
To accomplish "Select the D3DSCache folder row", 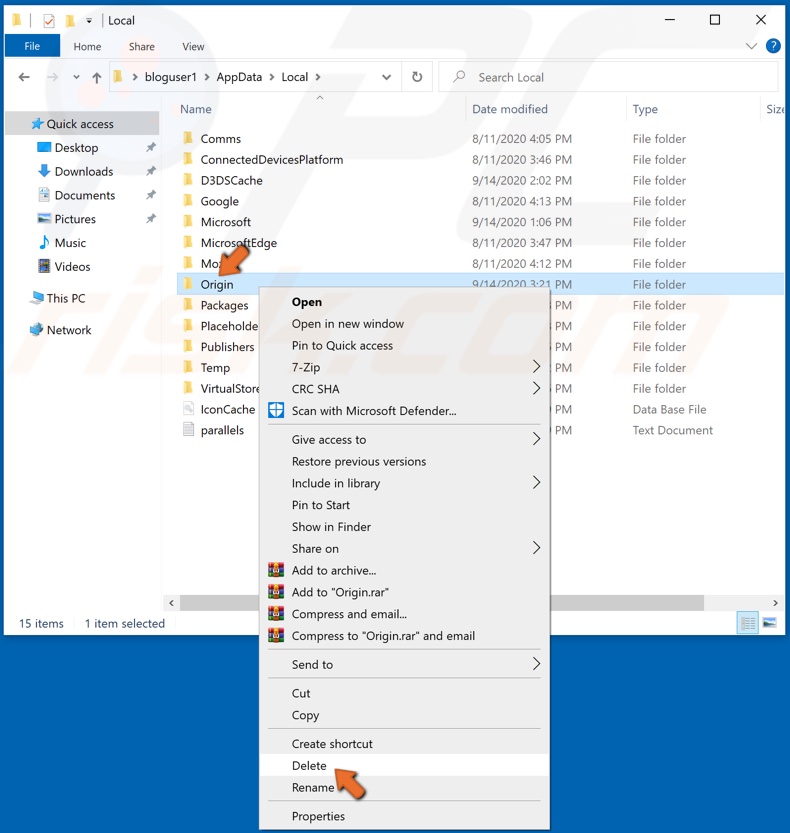I will pos(480,181).
